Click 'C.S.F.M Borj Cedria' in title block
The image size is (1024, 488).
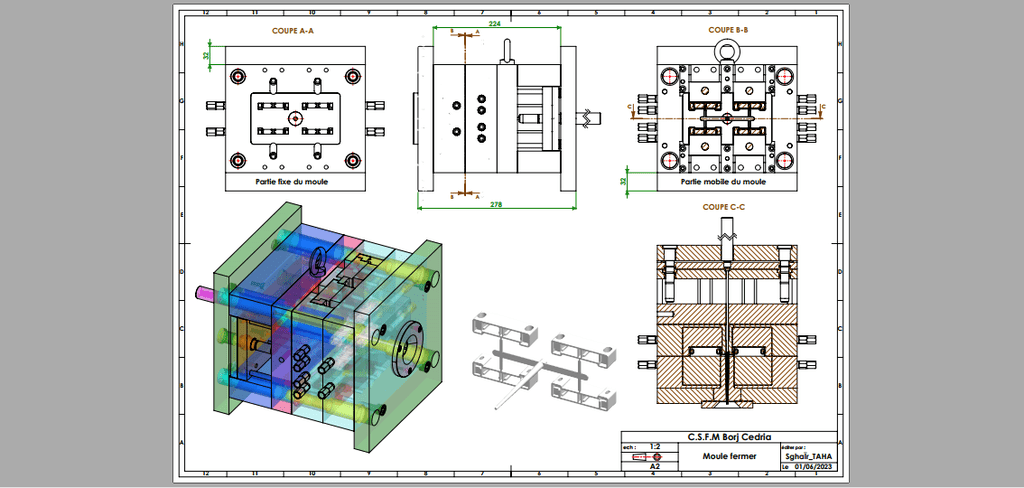coord(729,437)
